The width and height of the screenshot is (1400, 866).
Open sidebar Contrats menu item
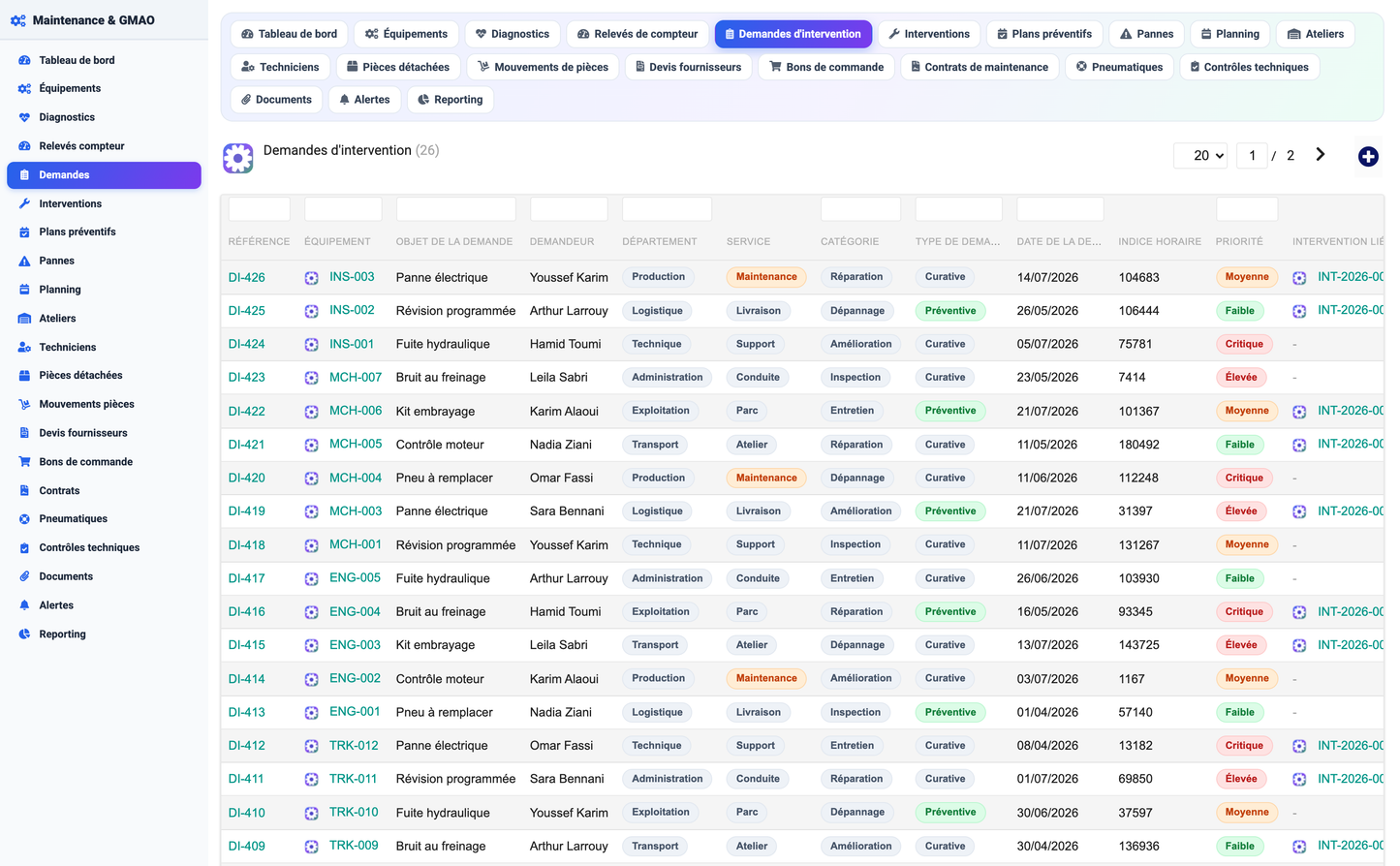104,491
